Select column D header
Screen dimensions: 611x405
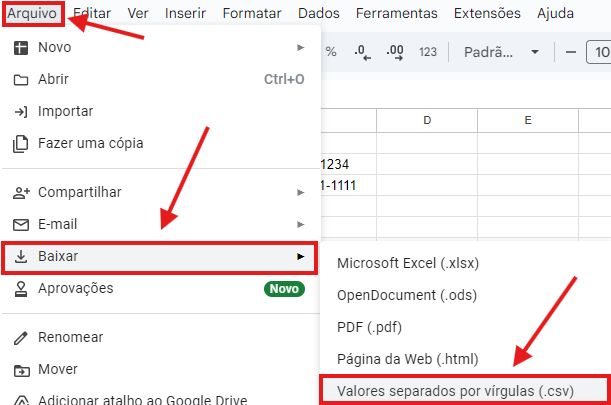point(427,120)
